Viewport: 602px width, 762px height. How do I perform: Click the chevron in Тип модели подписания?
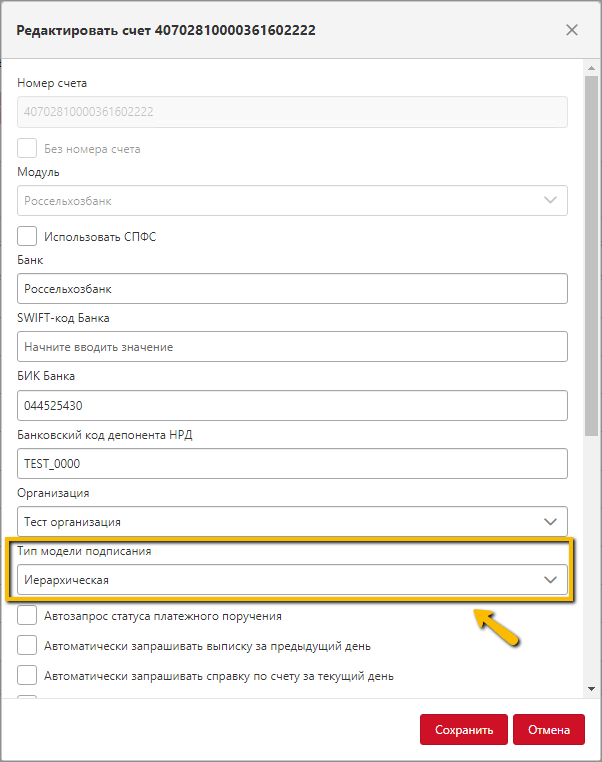pos(550,580)
